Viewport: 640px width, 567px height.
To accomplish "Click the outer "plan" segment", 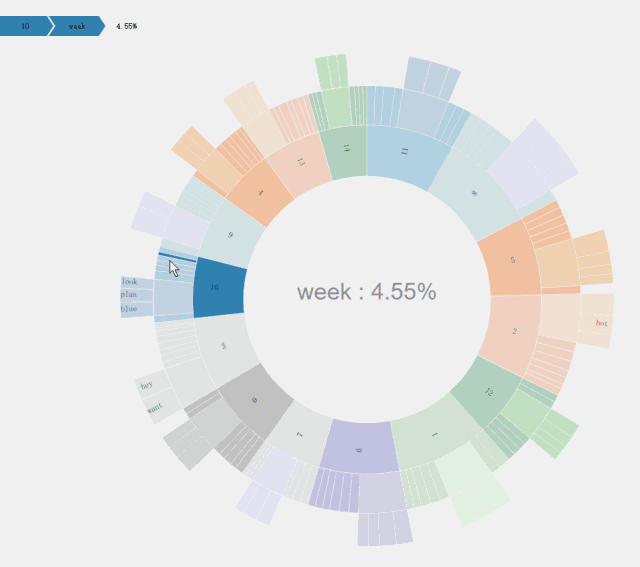I will pos(131,295).
